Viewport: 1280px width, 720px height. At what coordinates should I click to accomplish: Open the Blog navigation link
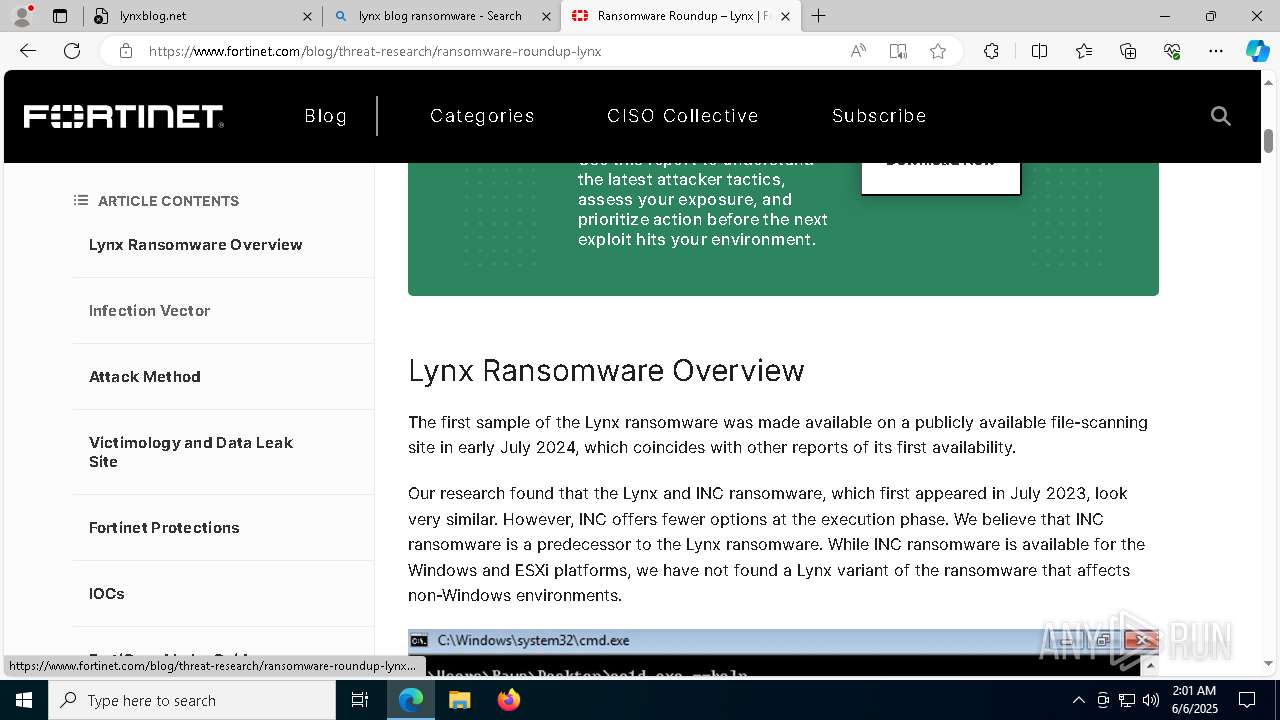point(326,116)
